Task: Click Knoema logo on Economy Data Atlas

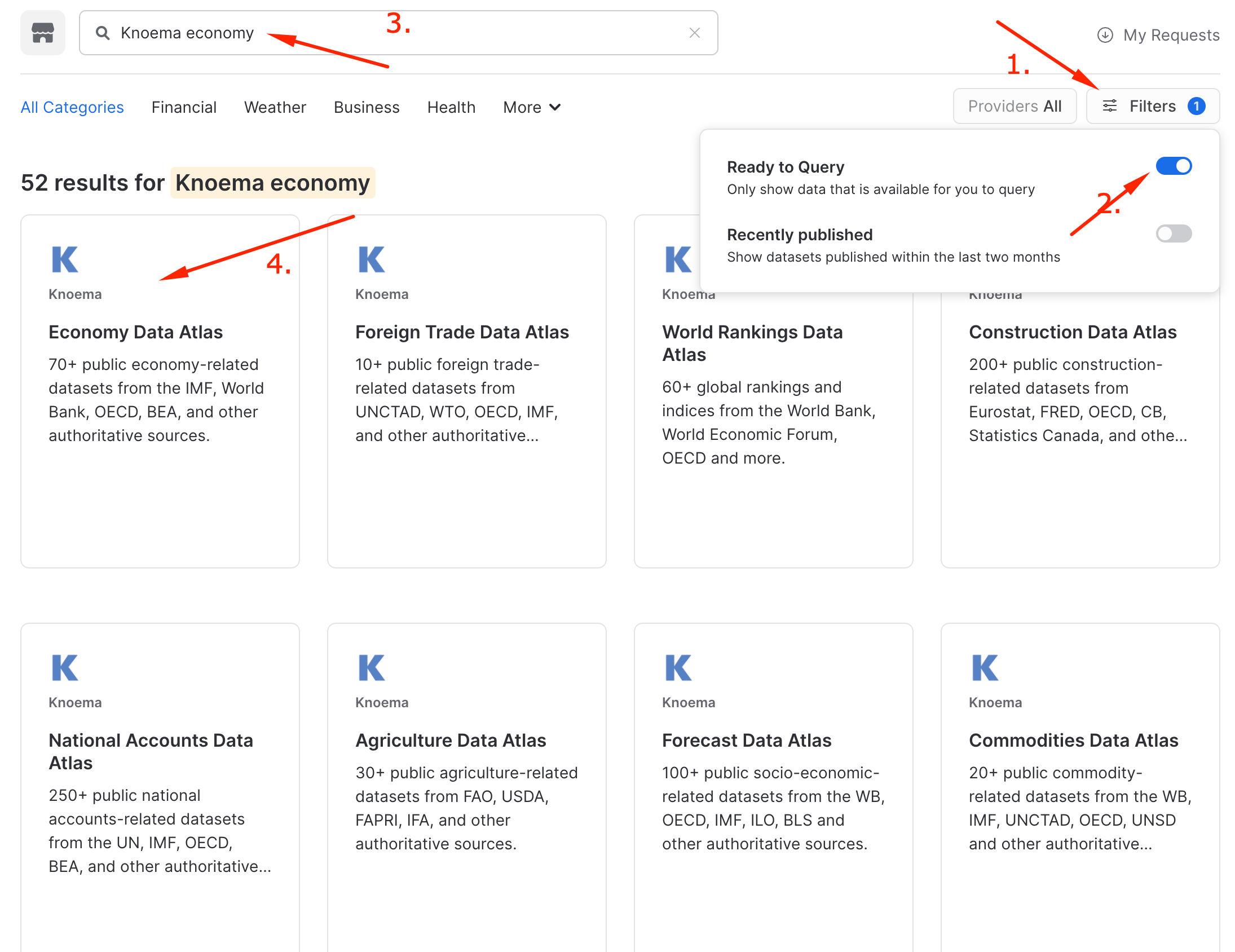Action: tap(64, 259)
